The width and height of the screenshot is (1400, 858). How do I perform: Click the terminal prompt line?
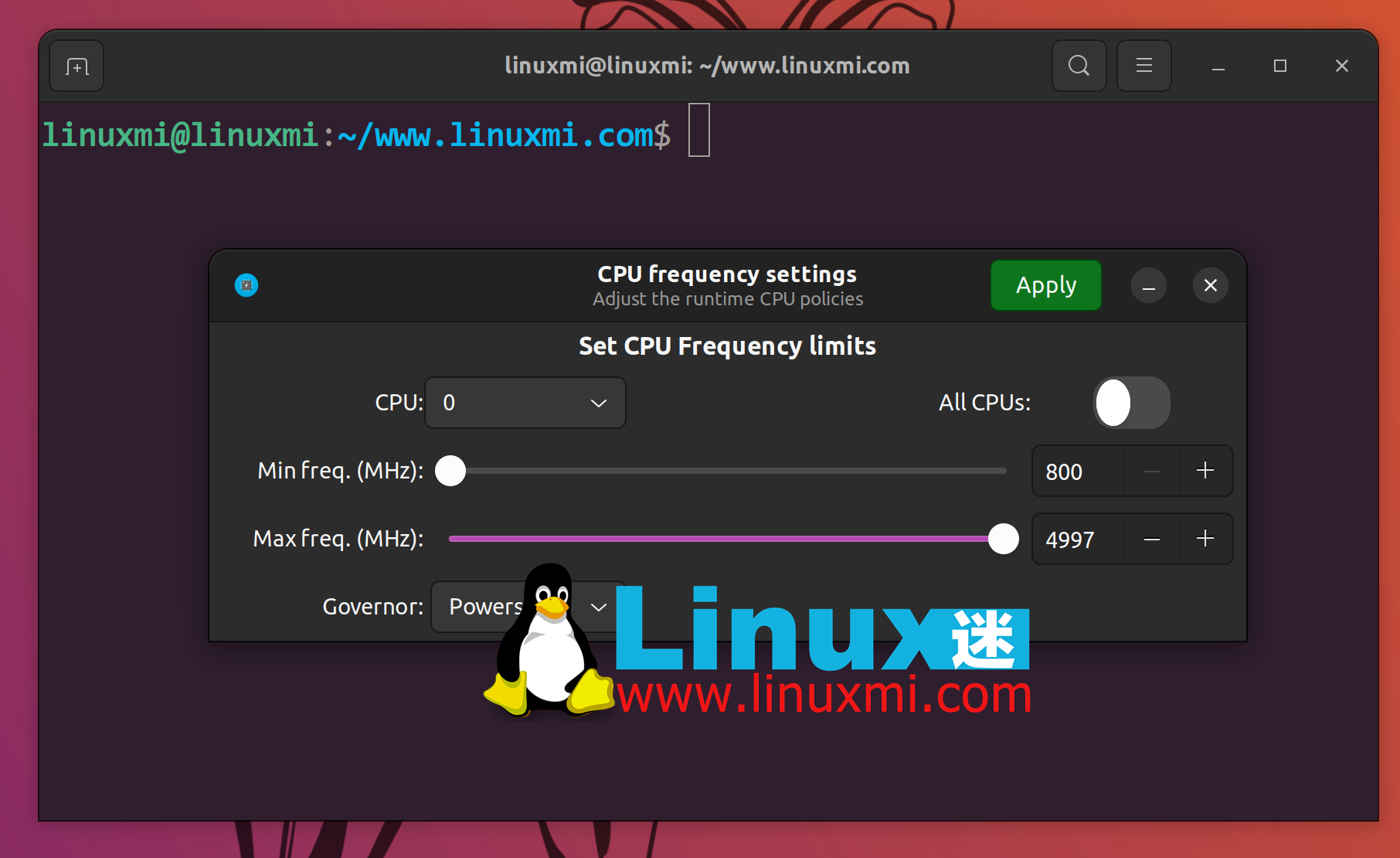click(375, 134)
